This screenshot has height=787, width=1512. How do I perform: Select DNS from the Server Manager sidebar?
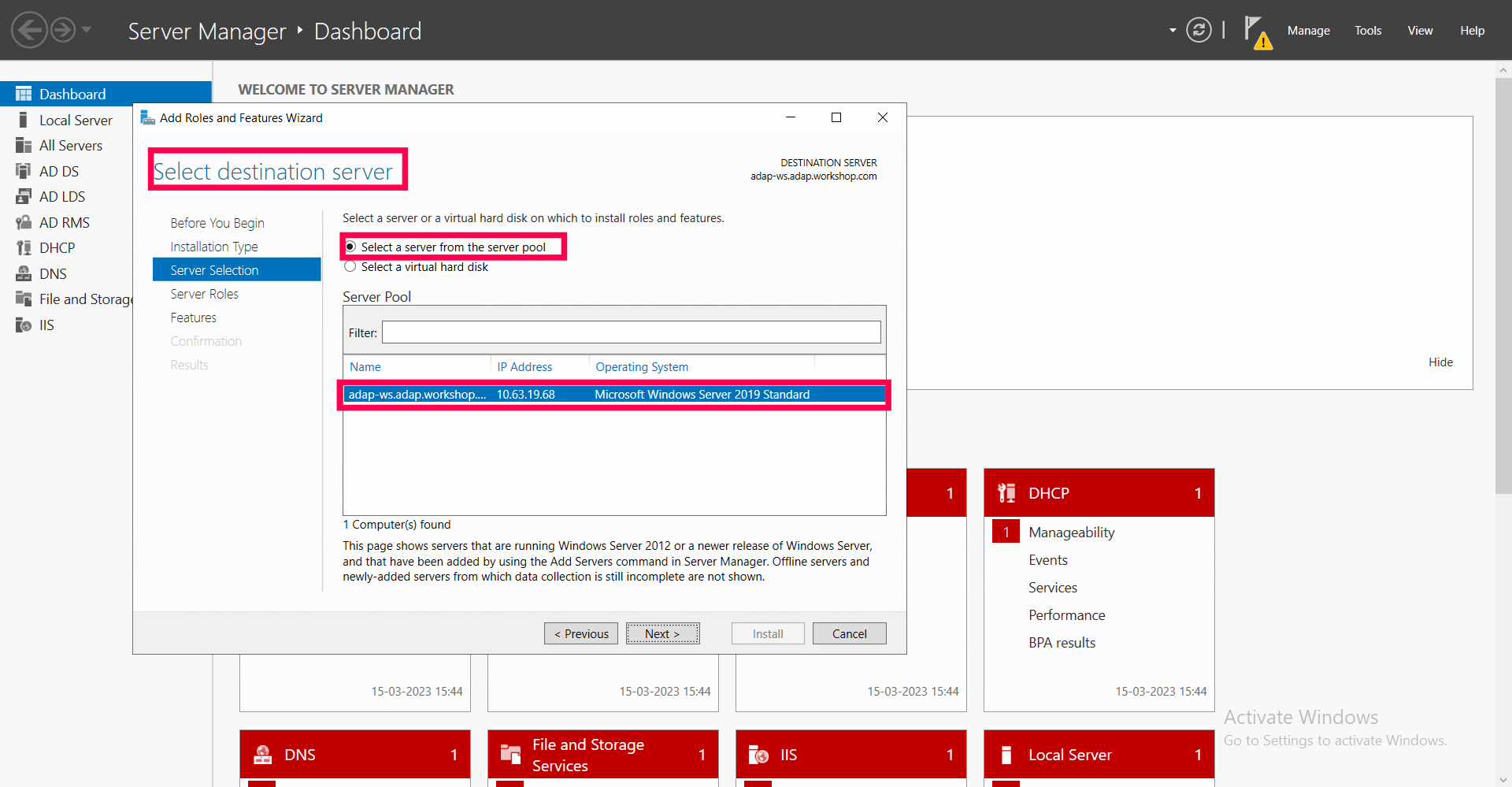pos(52,273)
